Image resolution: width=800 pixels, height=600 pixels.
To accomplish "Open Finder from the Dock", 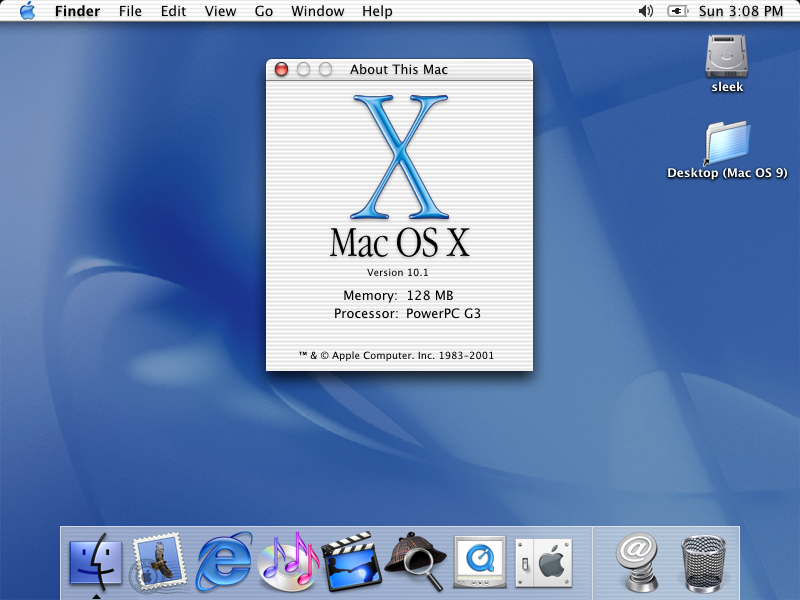I will pyautogui.click(x=95, y=562).
